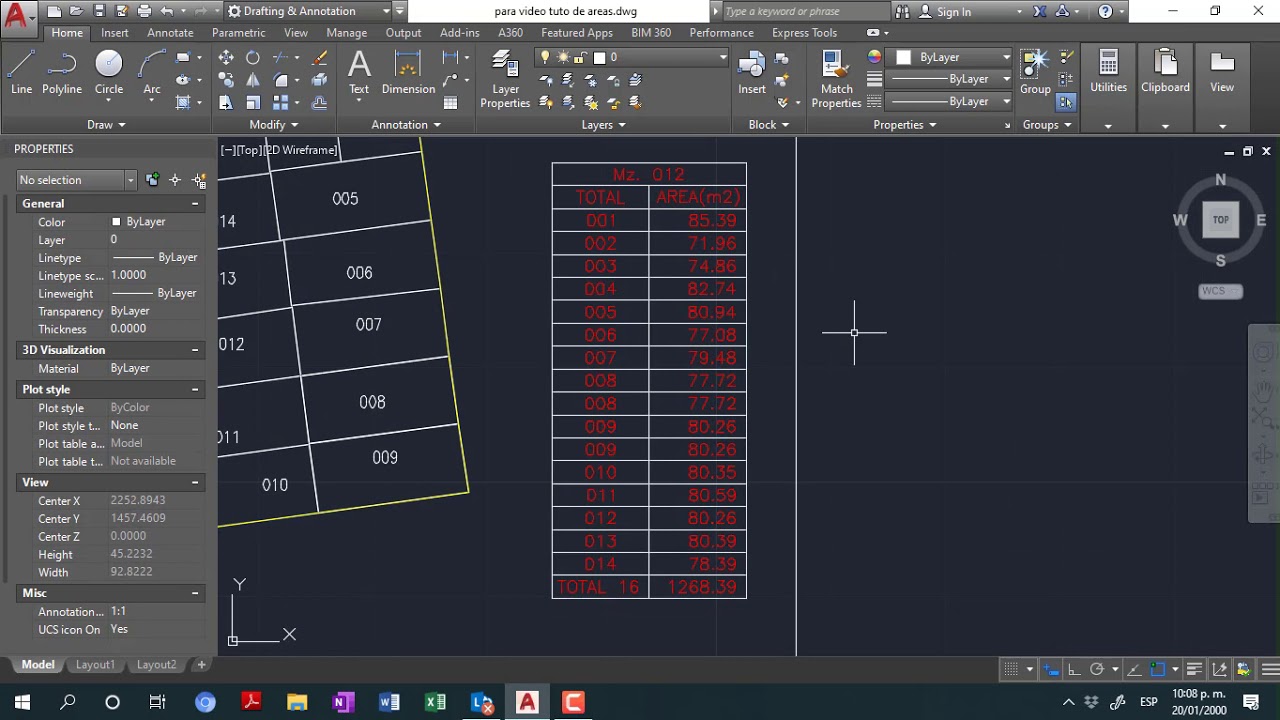Toggle lineweight display in status bar
The image size is (1280, 720).
[x=1194, y=669]
